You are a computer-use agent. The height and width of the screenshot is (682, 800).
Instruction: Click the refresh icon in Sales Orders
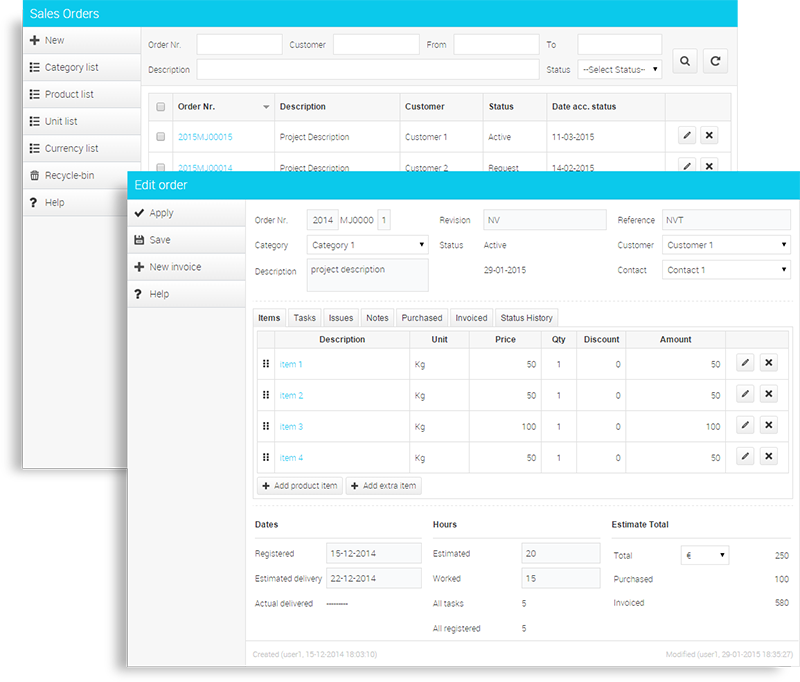coord(715,61)
